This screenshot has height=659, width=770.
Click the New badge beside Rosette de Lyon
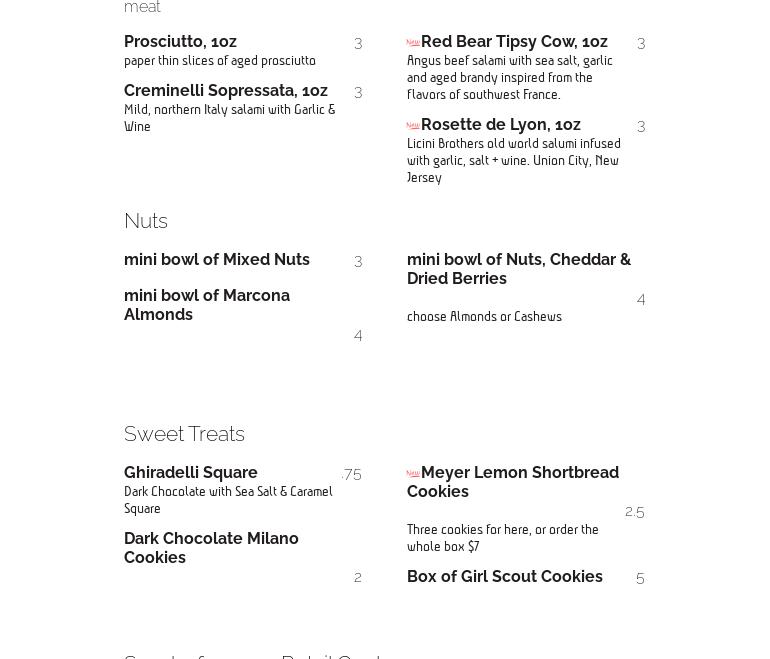[x=413, y=125]
